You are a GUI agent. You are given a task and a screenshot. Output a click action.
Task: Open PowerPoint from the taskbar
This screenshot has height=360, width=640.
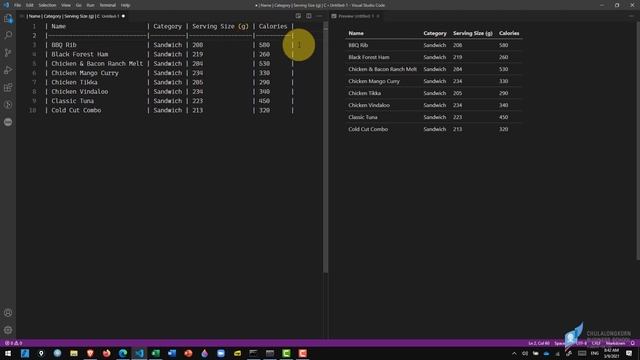tap(188, 353)
